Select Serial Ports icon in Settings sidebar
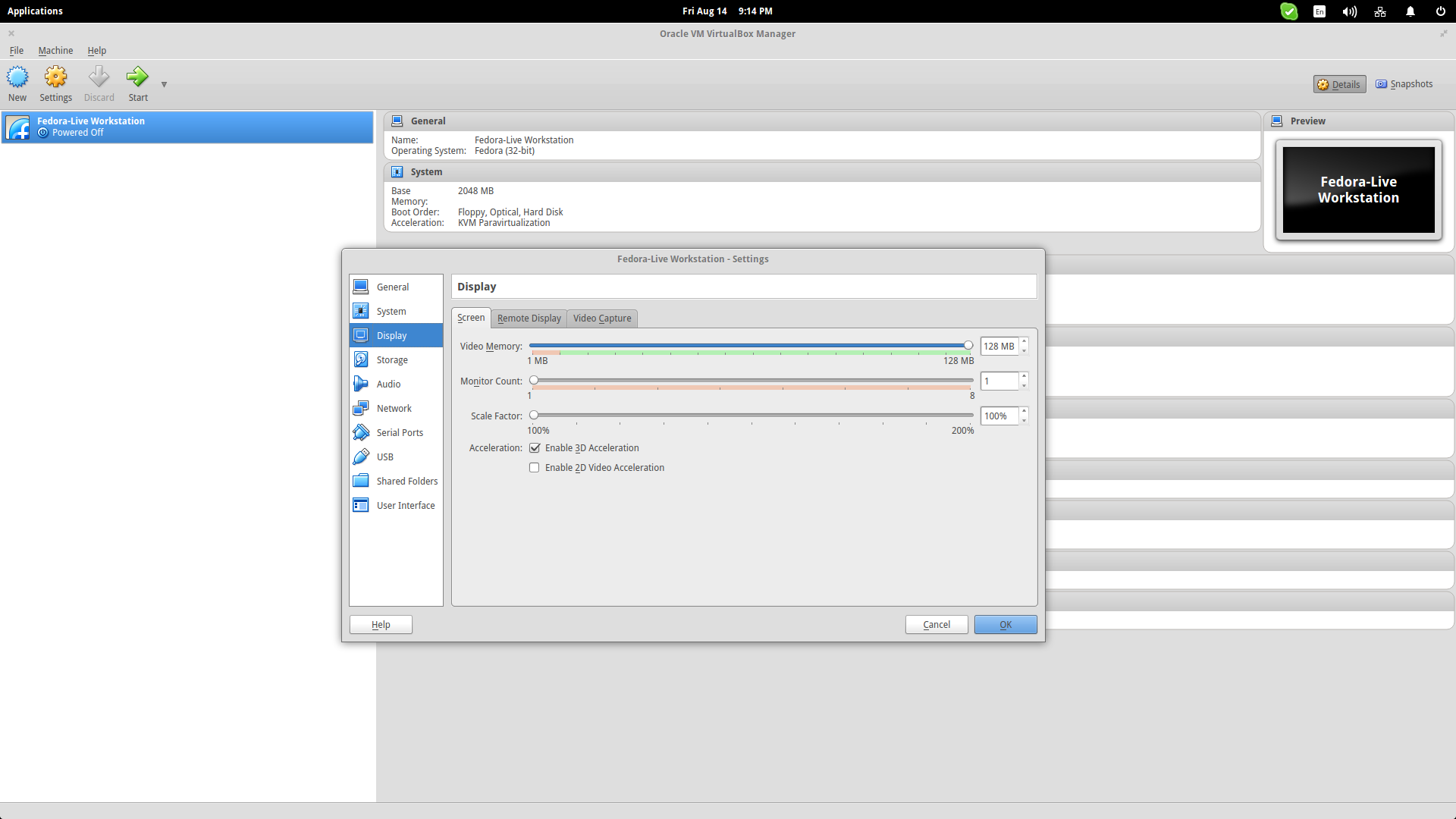 [x=361, y=432]
